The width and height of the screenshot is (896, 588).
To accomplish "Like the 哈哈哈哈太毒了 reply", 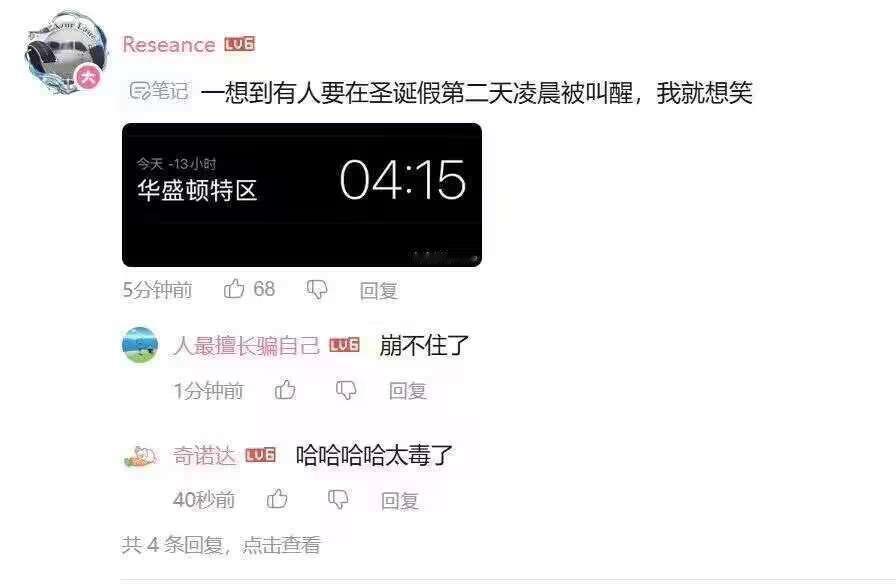I will [x=277, y=499].
